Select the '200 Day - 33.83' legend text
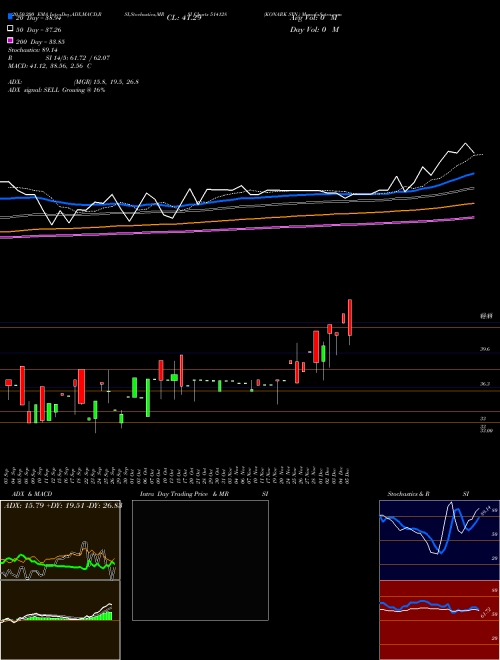Viewport: 500px width, 660px height. tap(40, 42)
